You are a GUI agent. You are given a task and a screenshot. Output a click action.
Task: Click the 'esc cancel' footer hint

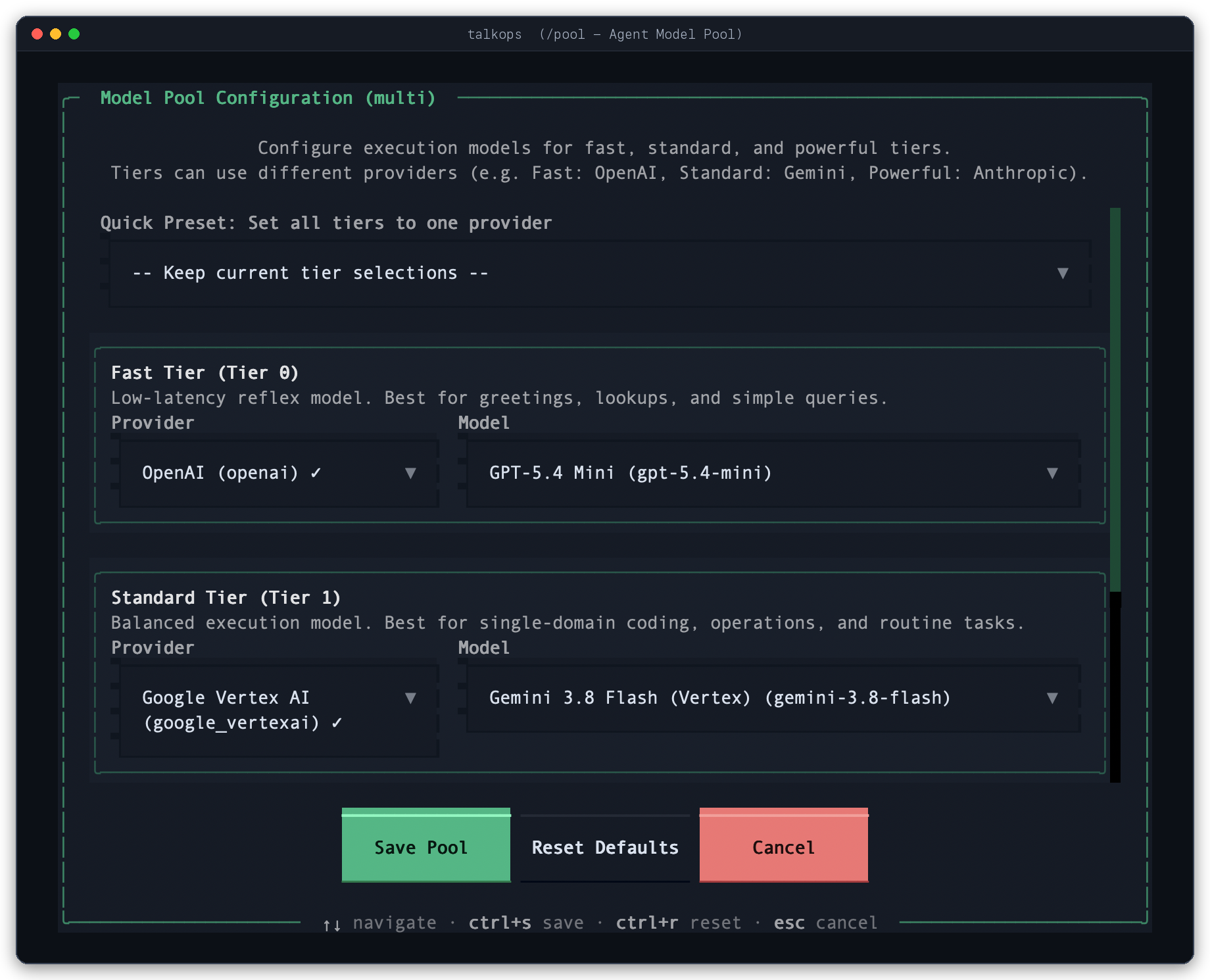826,923
